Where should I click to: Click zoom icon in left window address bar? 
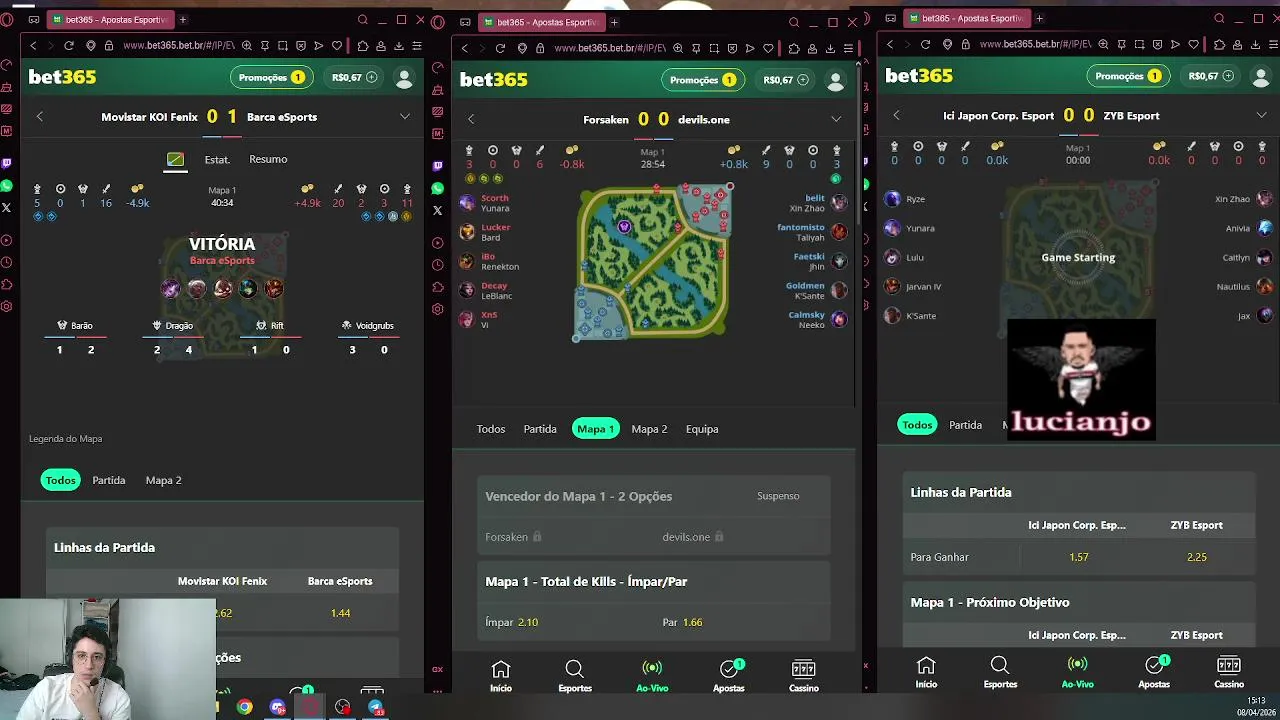pos(246,45)
